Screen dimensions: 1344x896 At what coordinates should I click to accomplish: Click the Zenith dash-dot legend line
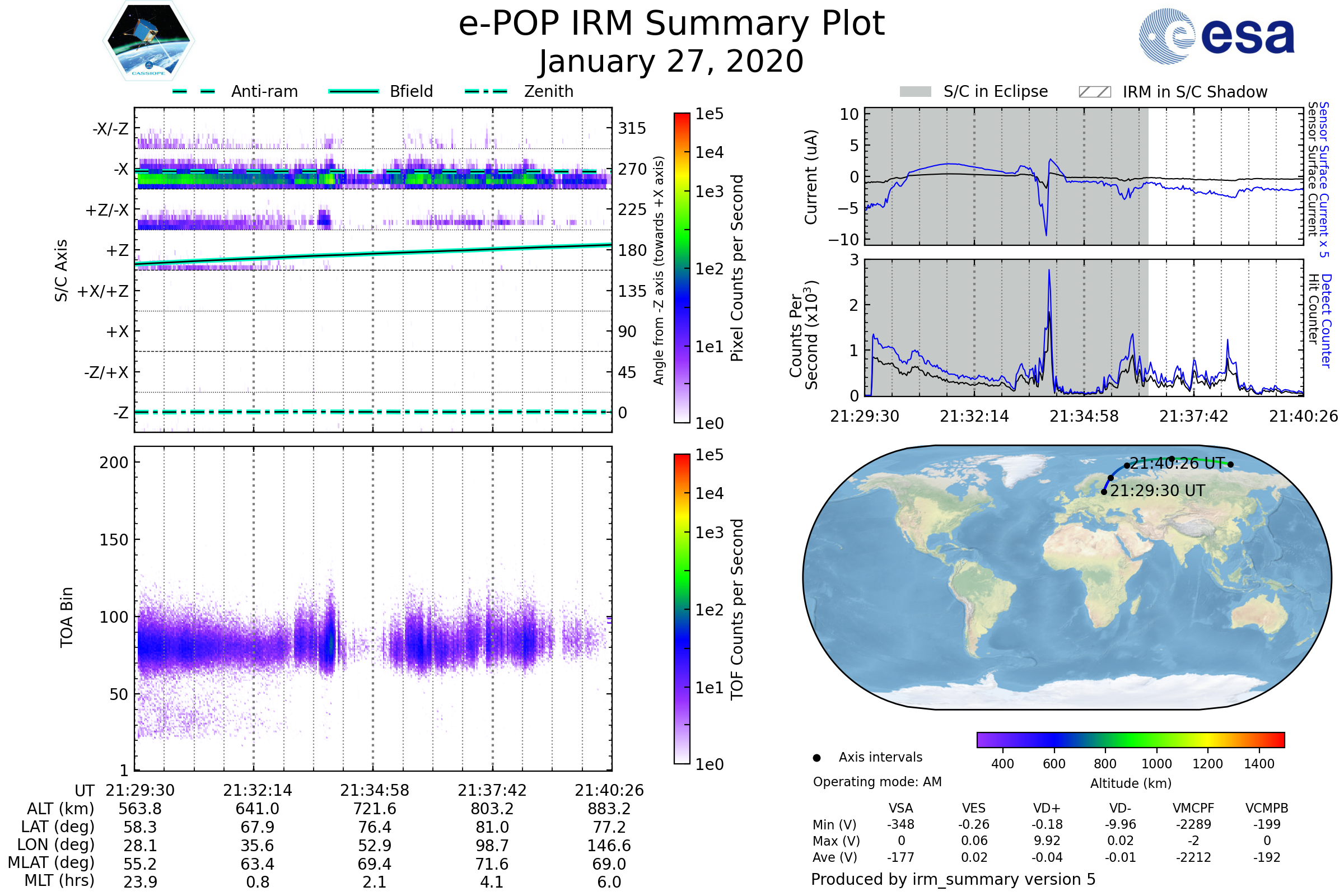[x=486, y=91]
